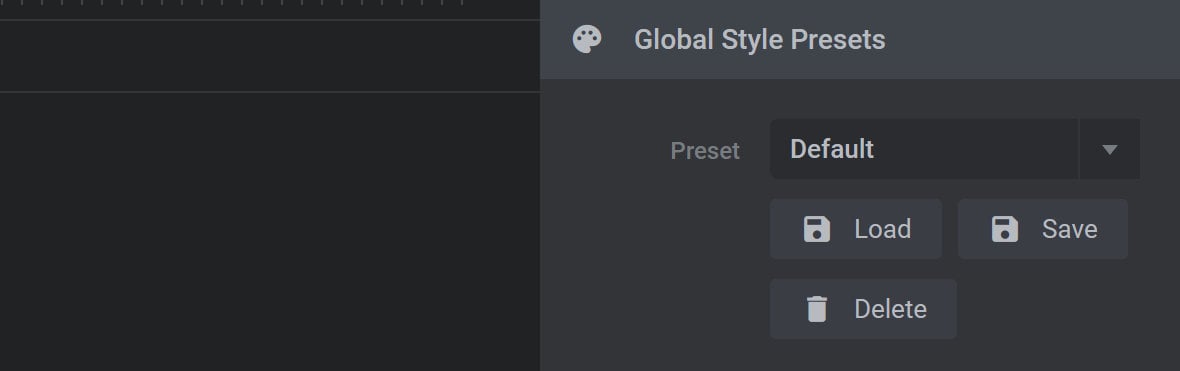Screen dimensions: 1180x371
Task: Click the palette icon beside Global Style Presets
Action: (587, 39)
